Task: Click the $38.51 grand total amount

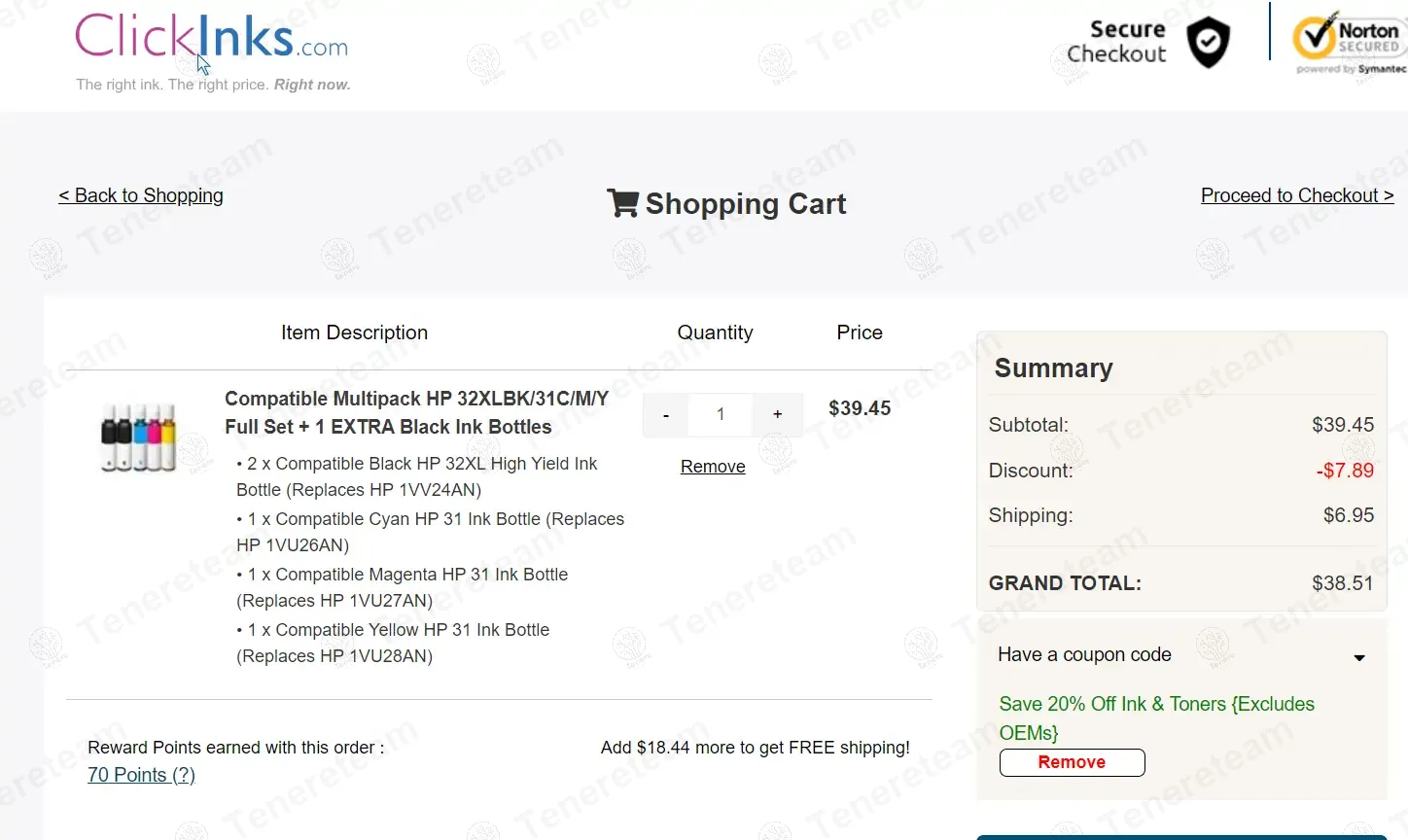Action: point(1342,583)
